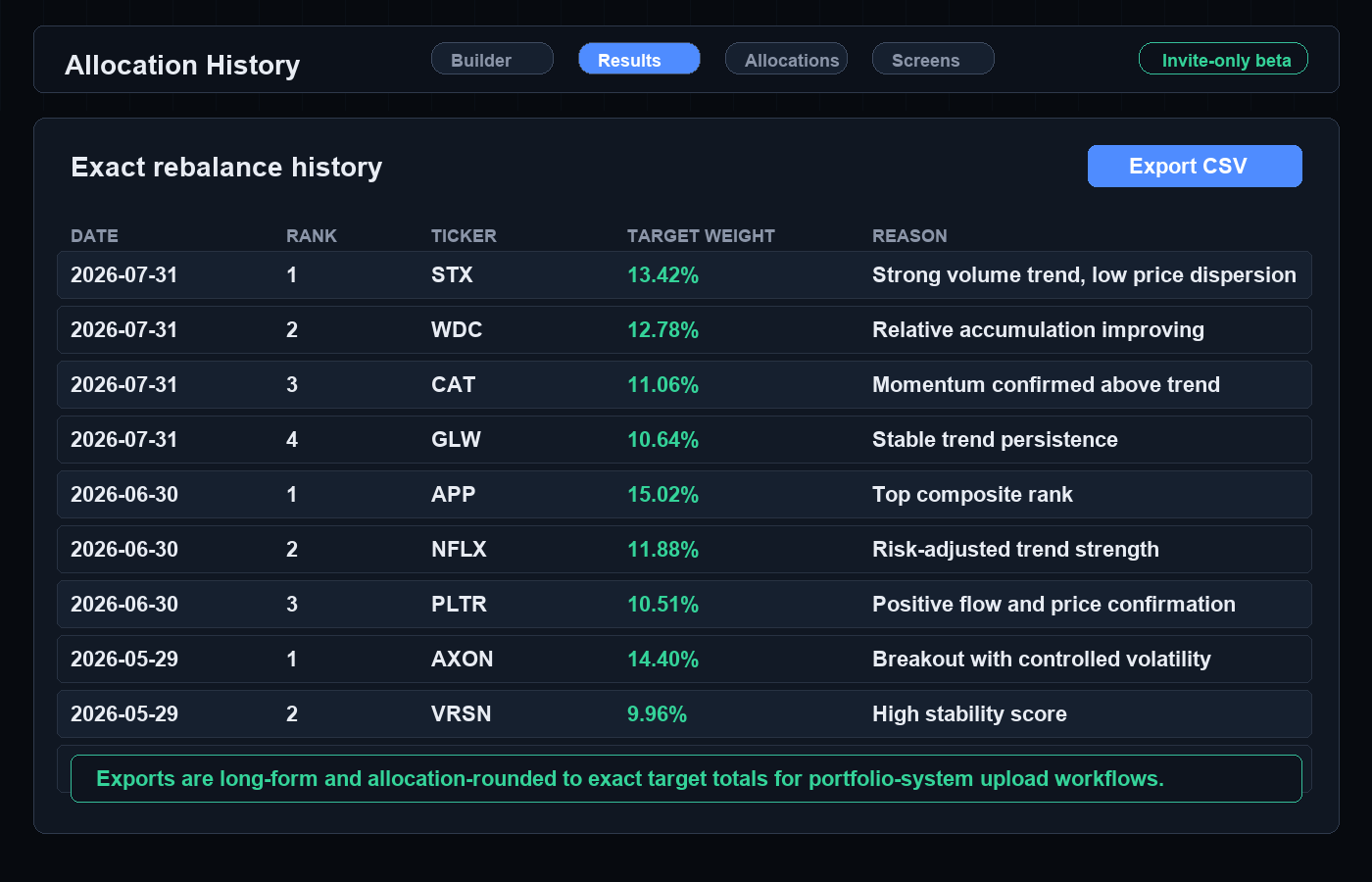
Task: Click the 2026-06-30 date in APP row
Action: coord(123,495)
